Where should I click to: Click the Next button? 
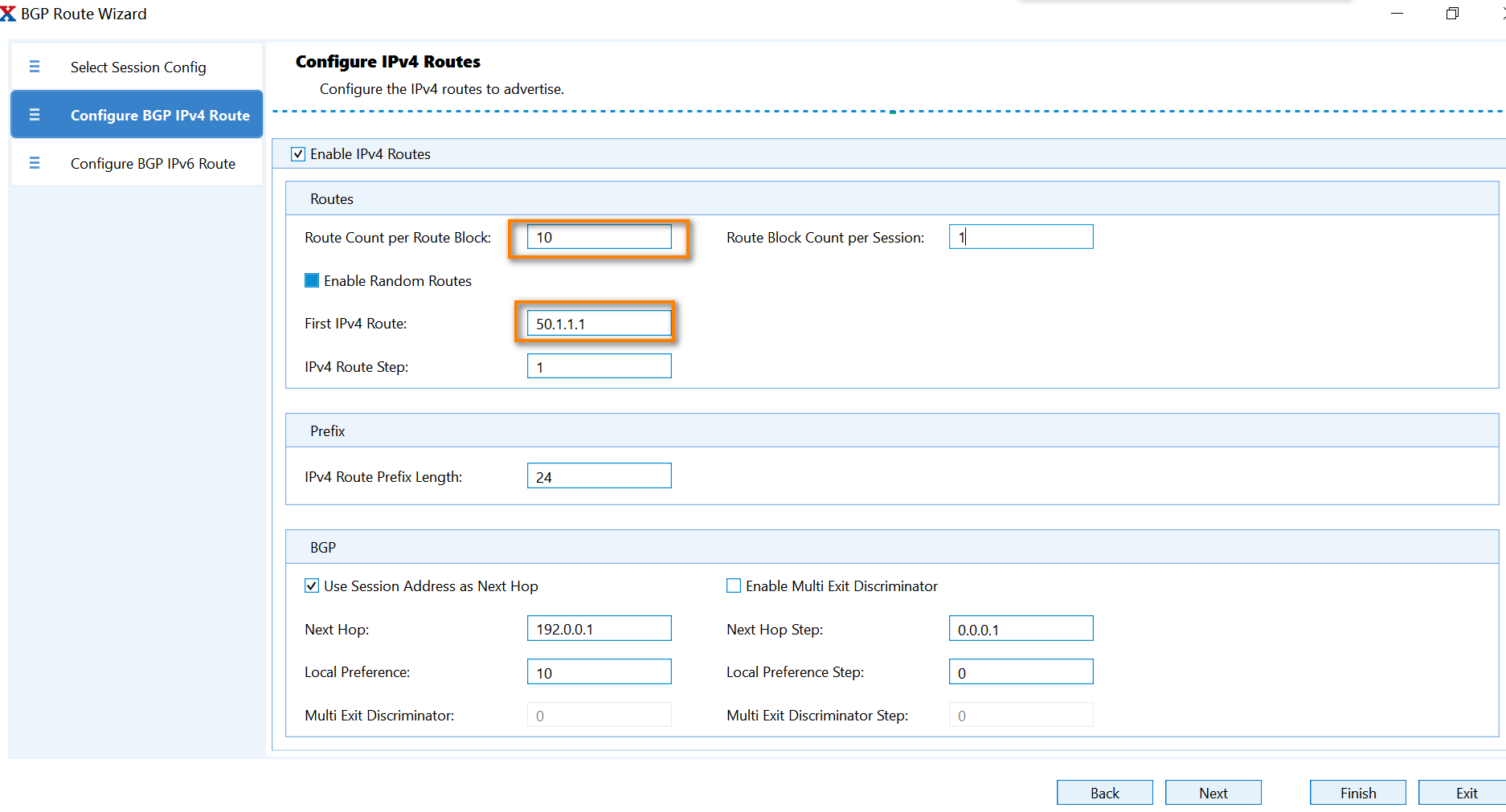coord(1213,793)
